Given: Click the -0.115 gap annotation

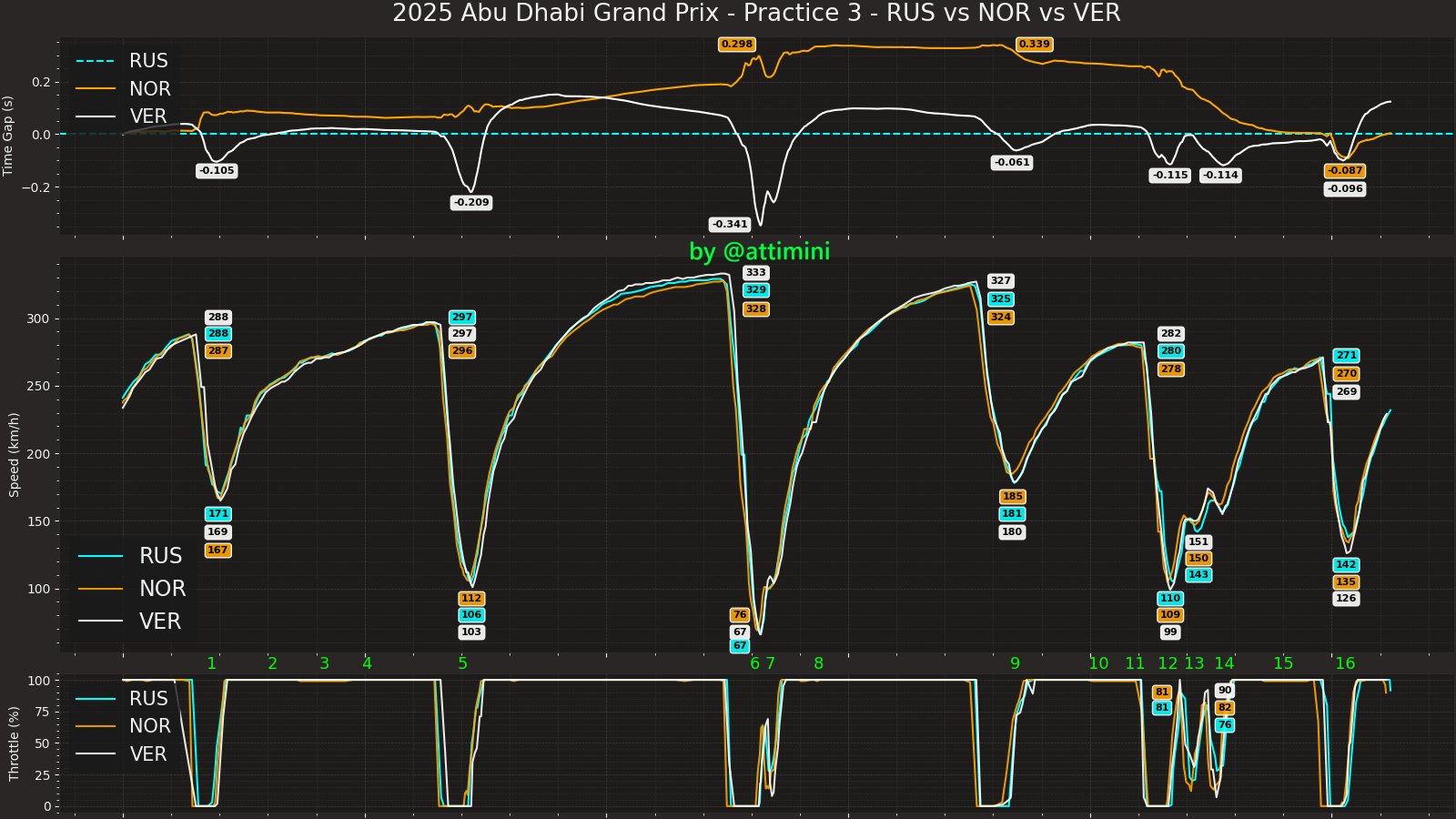Looking at the screenshot, I should point(1170,176).
